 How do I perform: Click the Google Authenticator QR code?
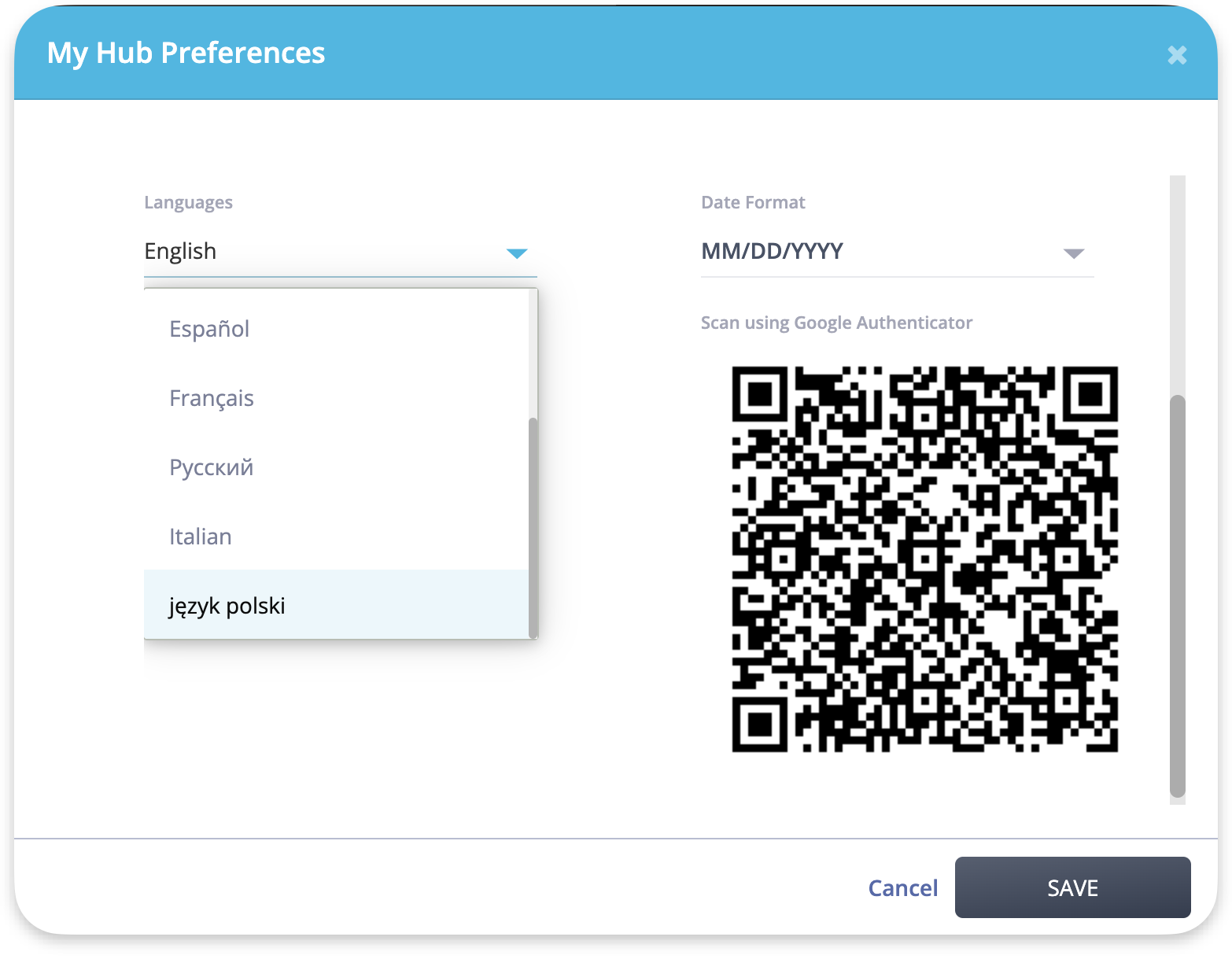coord(924,559)
